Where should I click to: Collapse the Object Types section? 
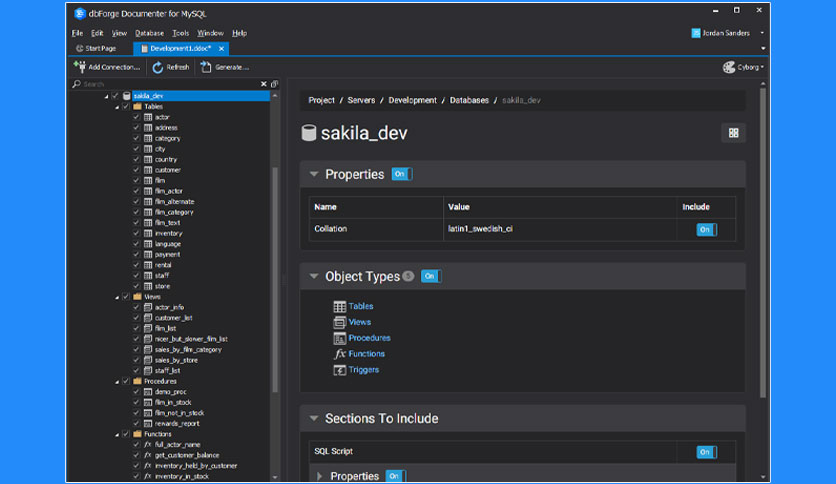314,276
